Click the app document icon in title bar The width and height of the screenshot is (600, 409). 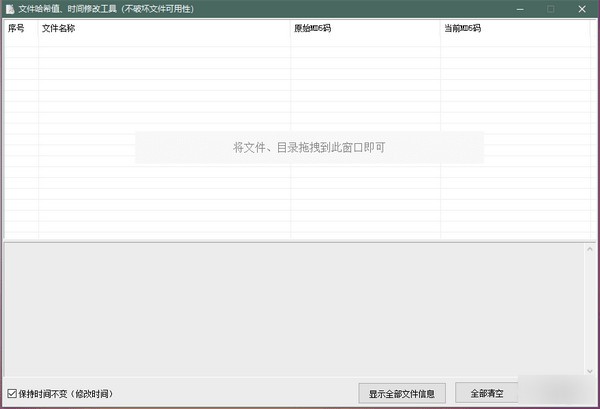coord(9,8)
